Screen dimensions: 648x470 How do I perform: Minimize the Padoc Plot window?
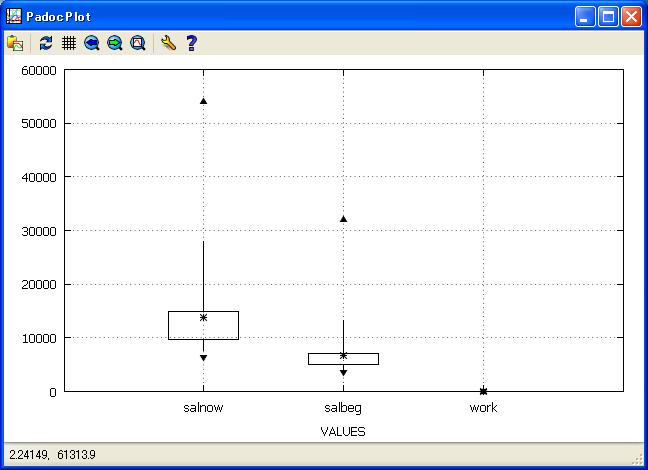[585, 16]
